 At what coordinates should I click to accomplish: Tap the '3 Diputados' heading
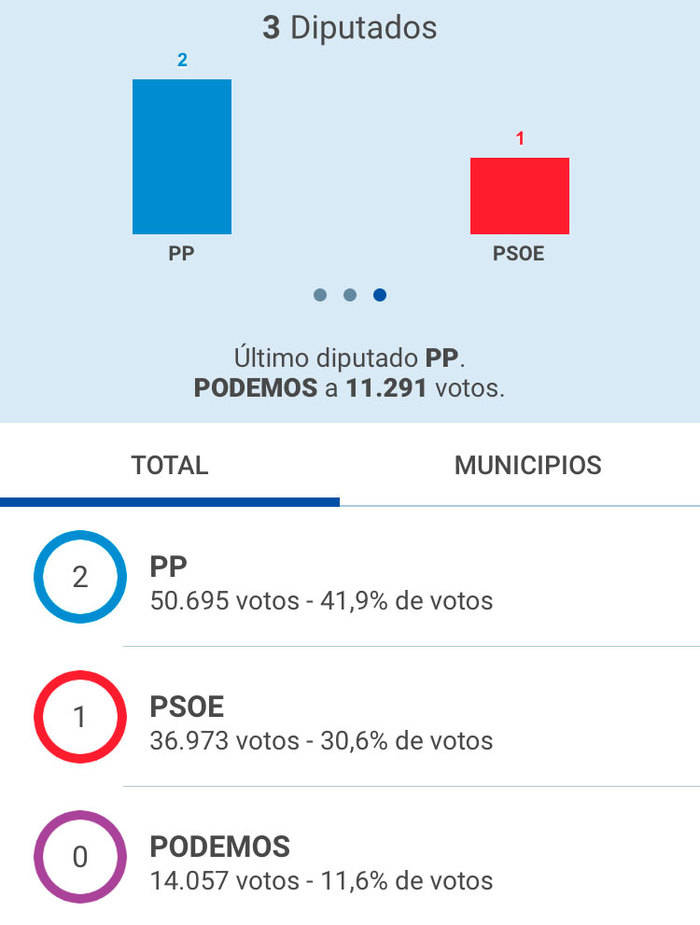click(x=350, y=28)
